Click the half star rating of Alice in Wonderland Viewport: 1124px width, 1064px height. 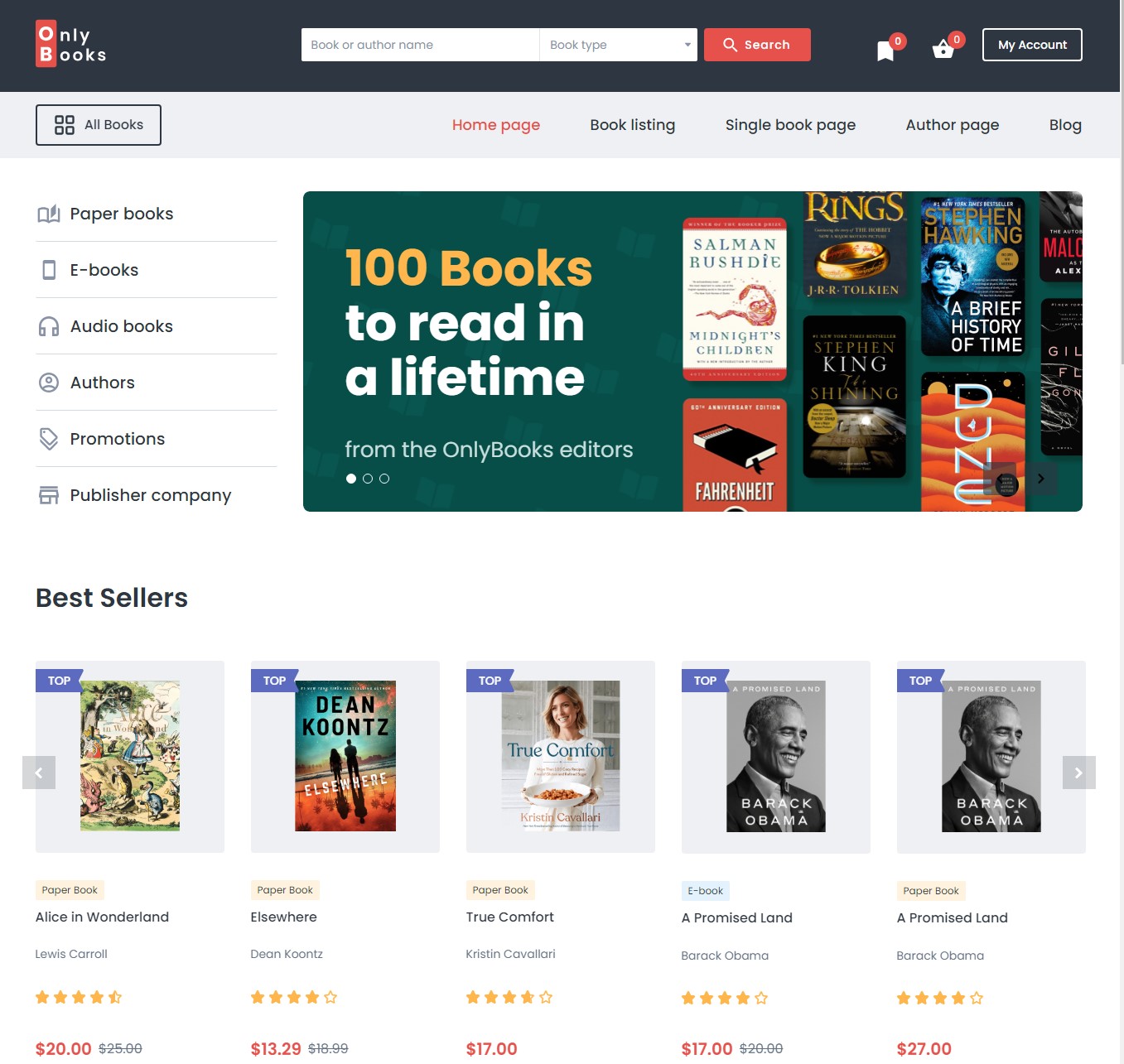point(115,997)
